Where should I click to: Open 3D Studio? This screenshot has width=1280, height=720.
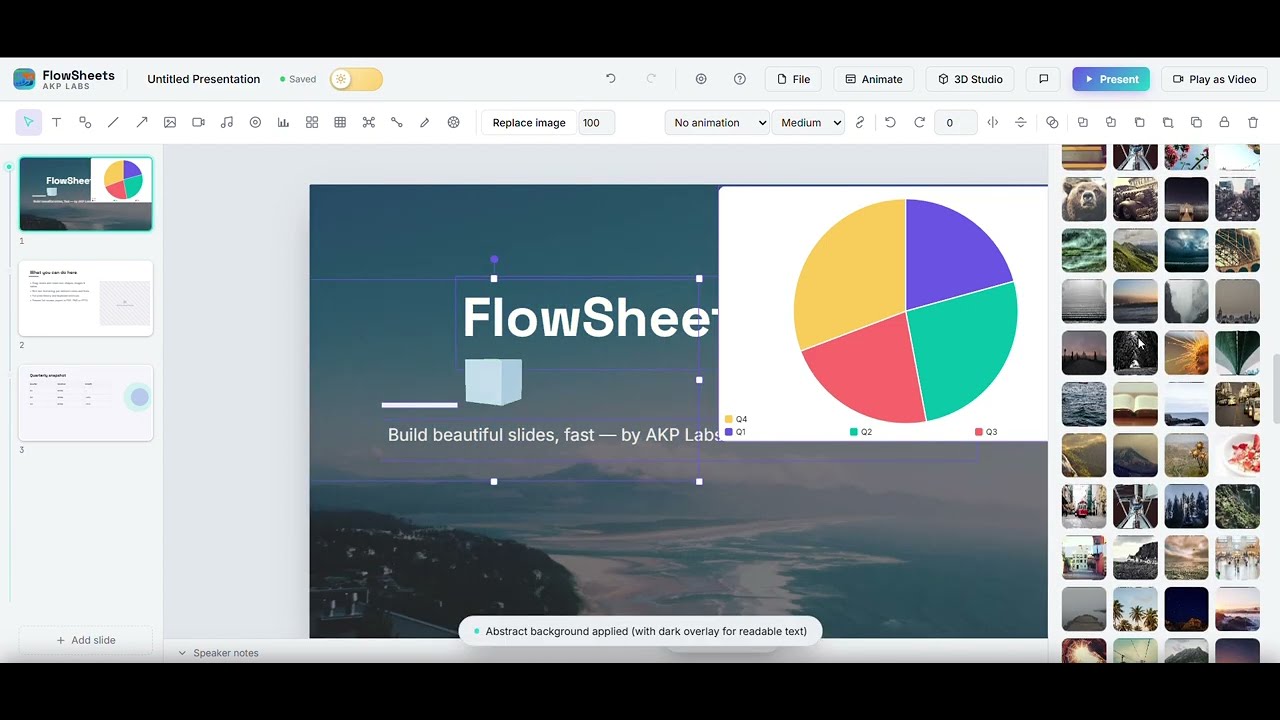click(x=970, y=79)
